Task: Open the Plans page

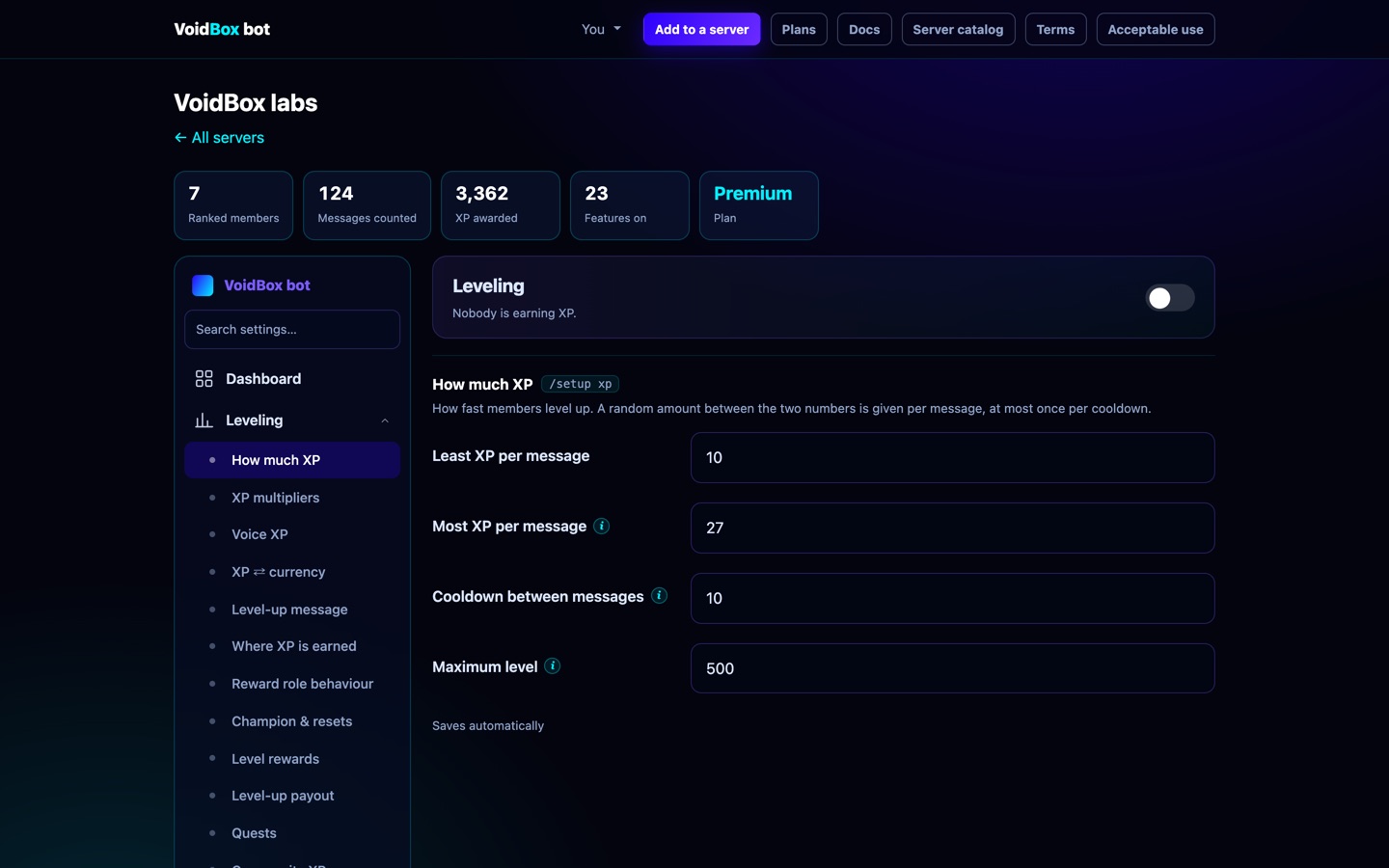Action: [799, 29]
